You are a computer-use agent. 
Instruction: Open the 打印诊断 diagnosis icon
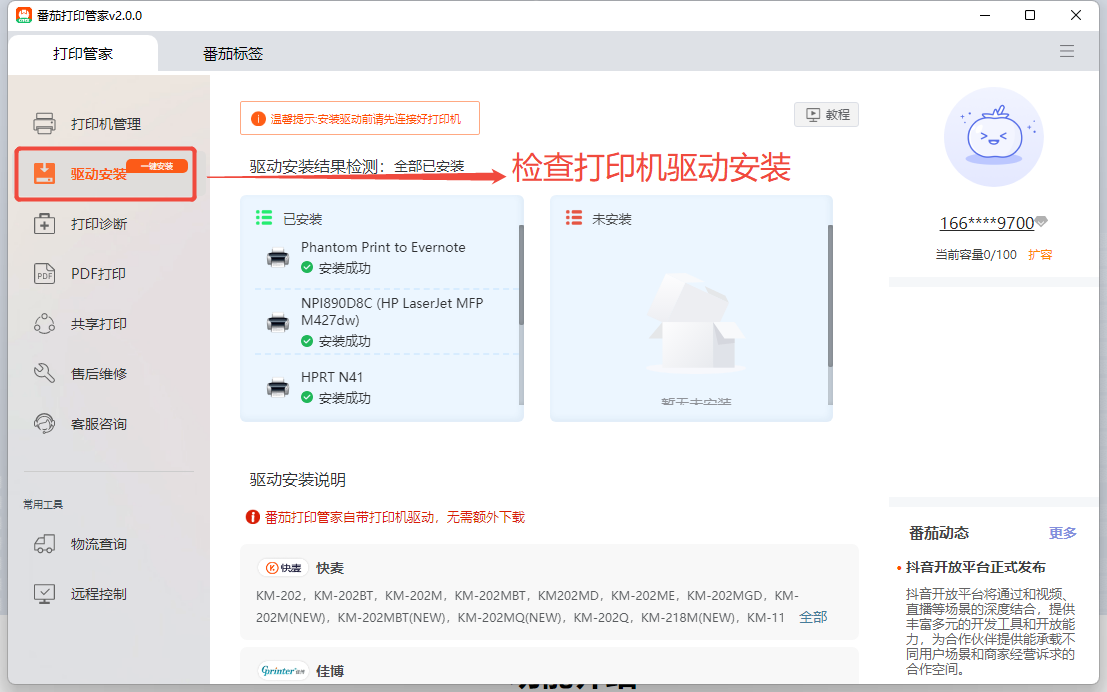click(x=44, y=224)
